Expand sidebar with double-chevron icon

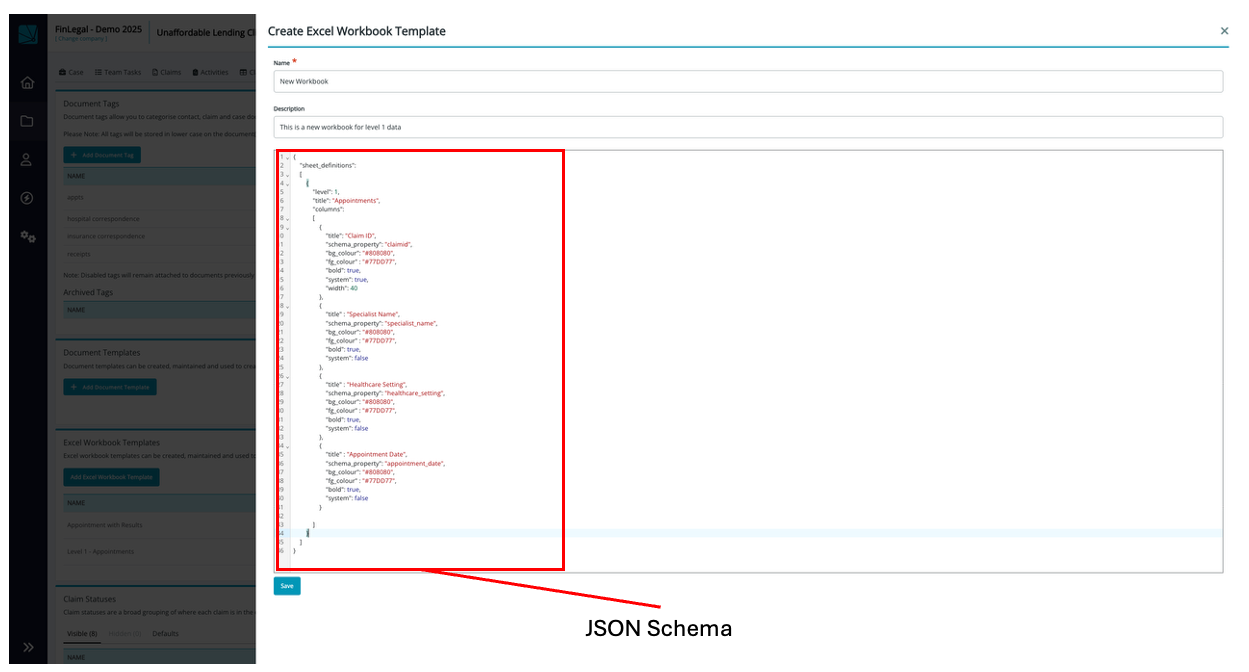pos(27,647)
